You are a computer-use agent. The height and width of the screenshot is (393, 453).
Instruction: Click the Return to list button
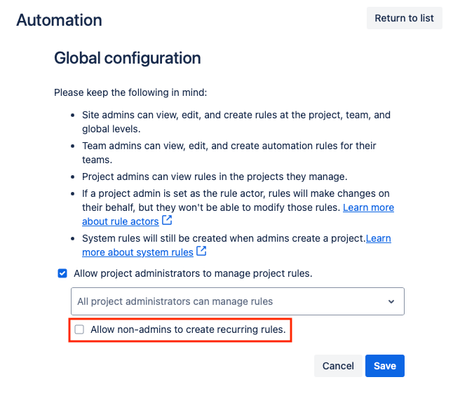404,18
